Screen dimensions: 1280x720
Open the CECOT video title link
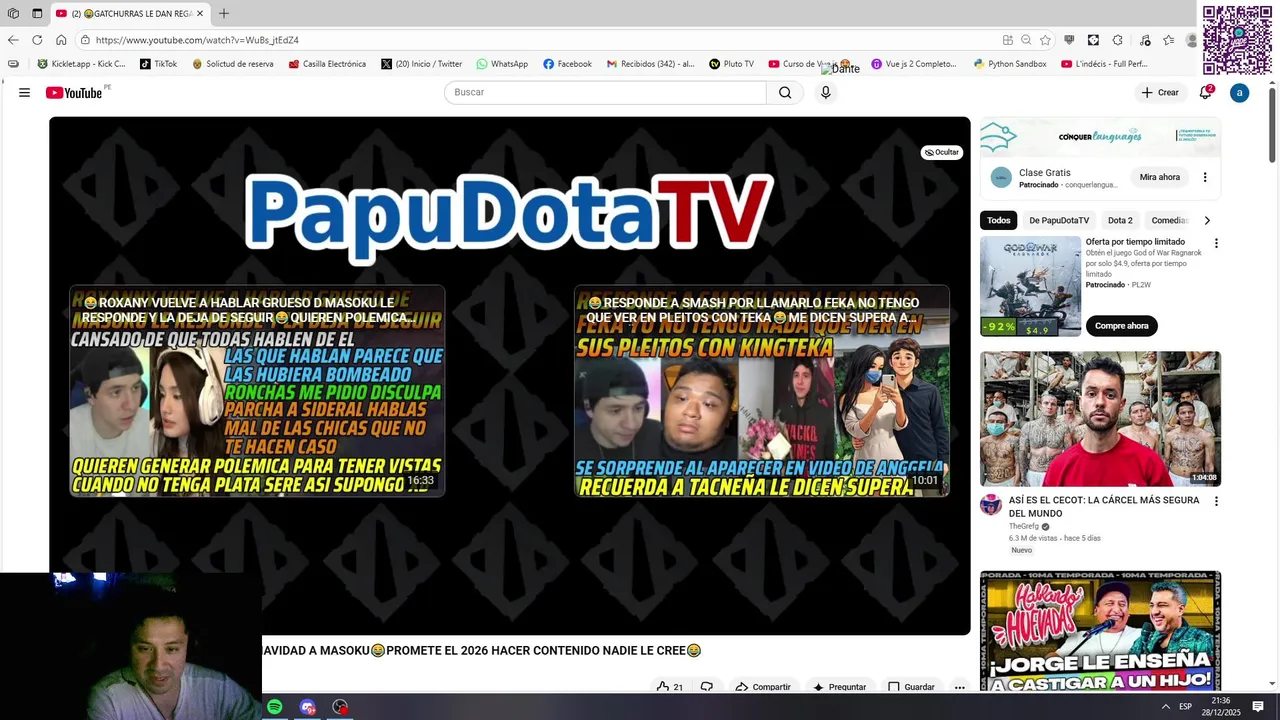click(1104, 507)
